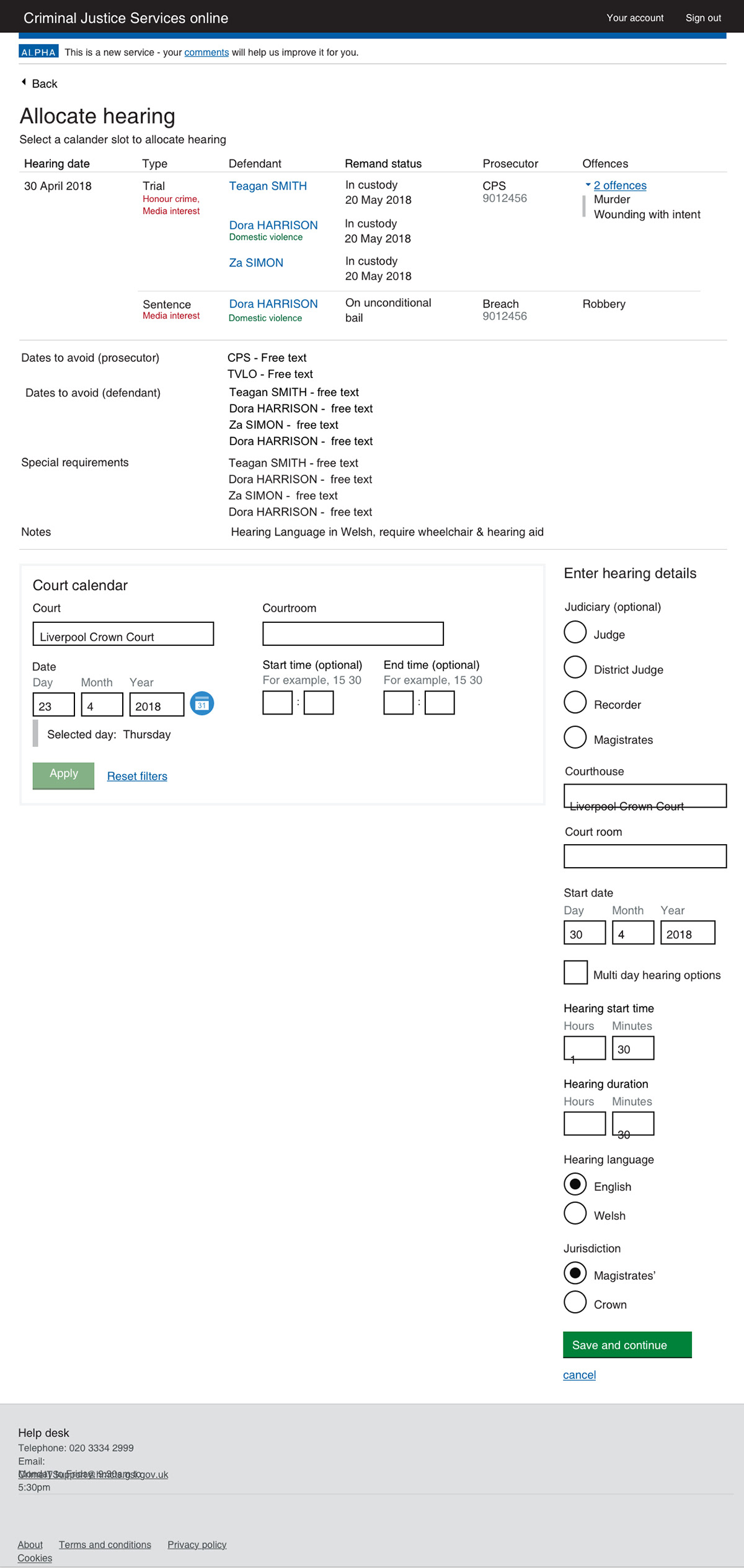Image resolution: width=744 pixels, height=1568 pixels.
Task: Focus the Start date Year field
Action: (688, 933)
